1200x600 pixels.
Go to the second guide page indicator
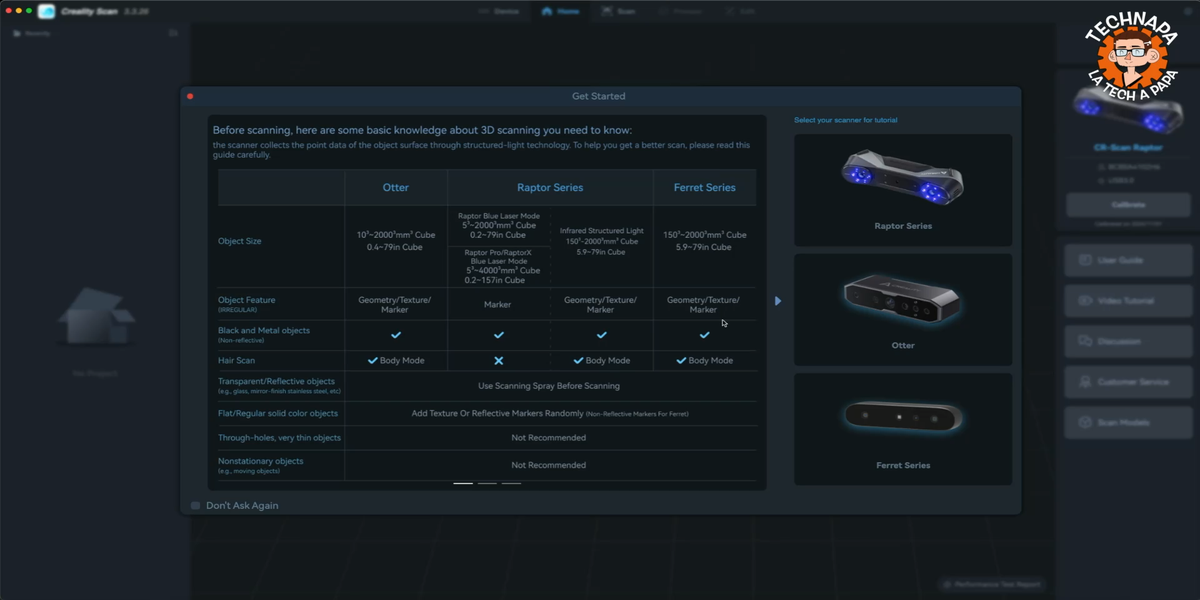[x=487, y=483]
